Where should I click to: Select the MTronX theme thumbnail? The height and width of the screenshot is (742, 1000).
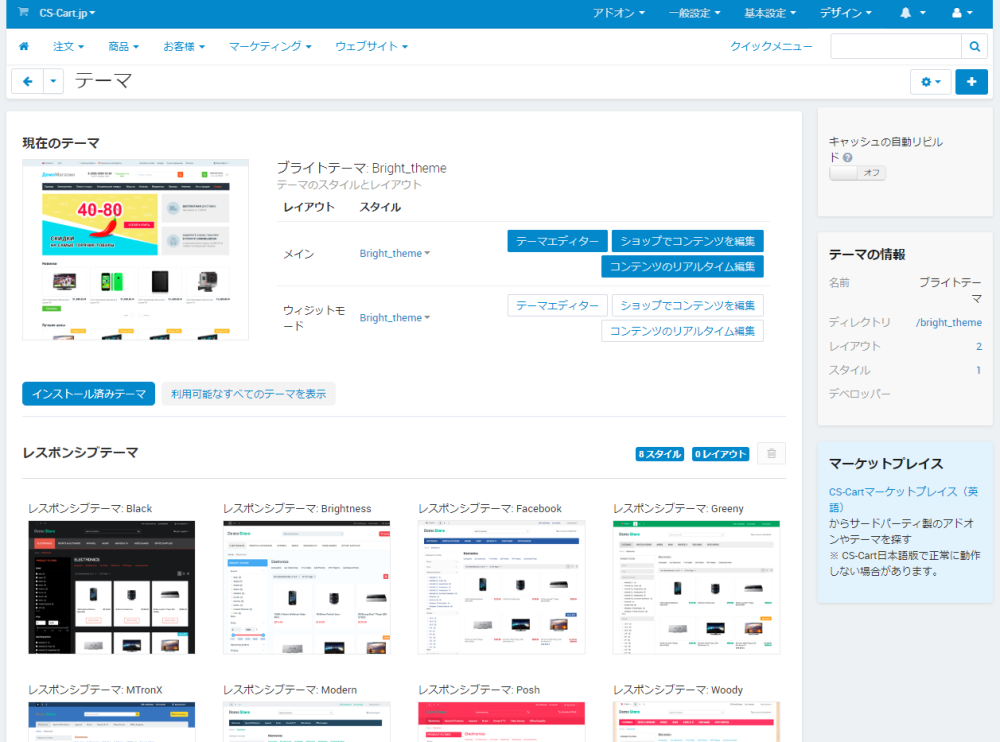[112, 722]
